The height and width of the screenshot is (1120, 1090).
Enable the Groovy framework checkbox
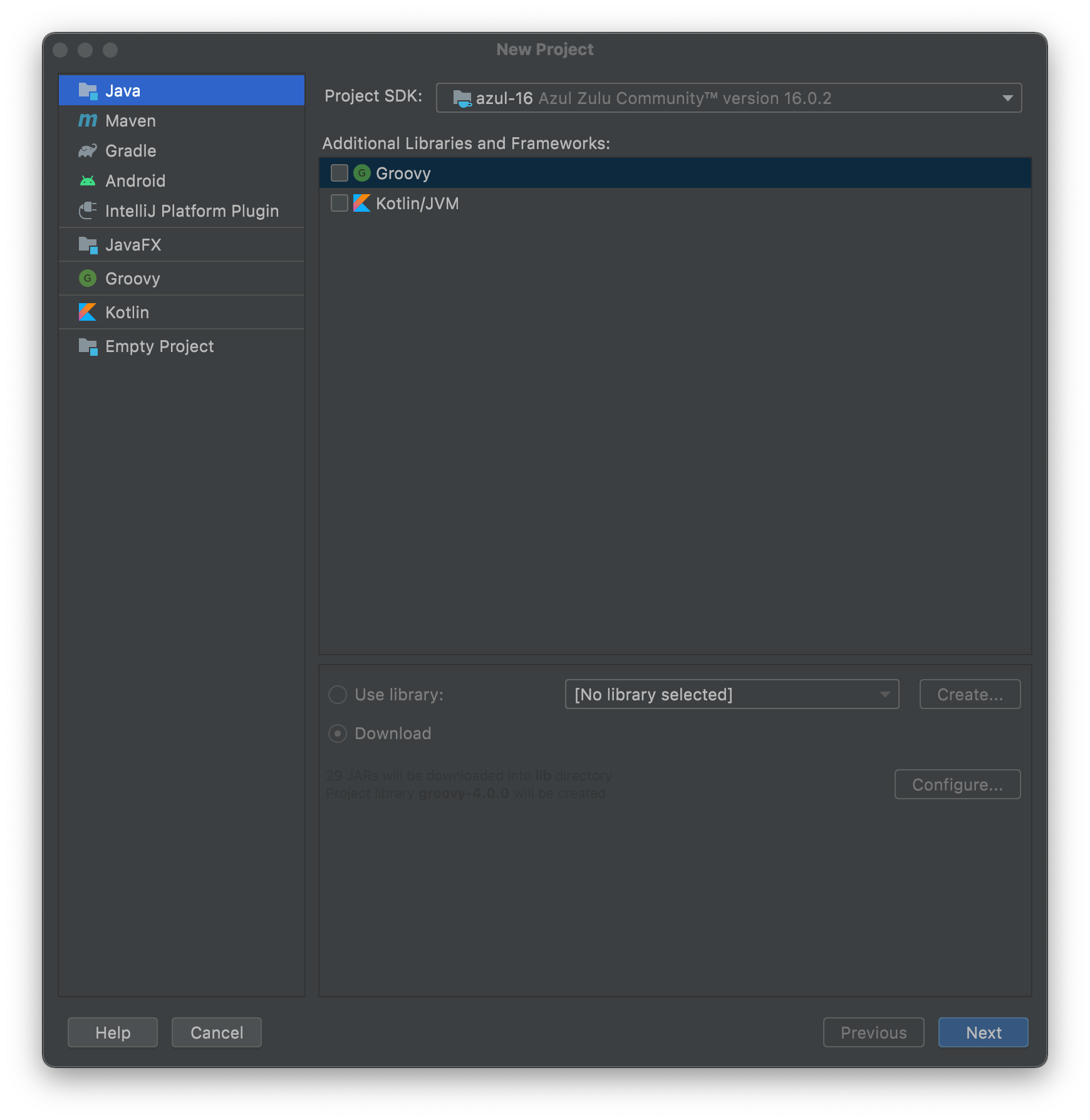[340, 173]
